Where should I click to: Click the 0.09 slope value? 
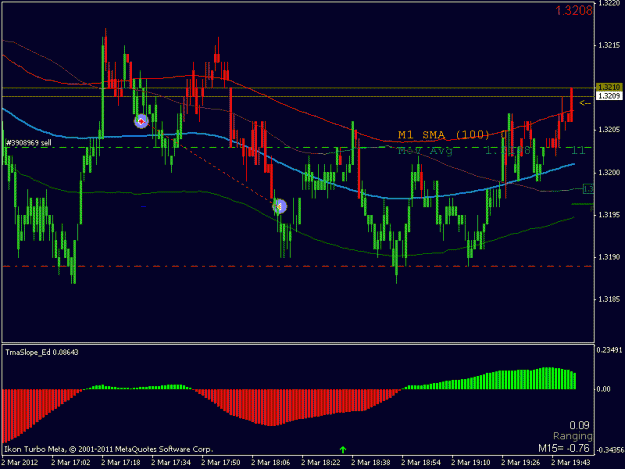point(579,425)
